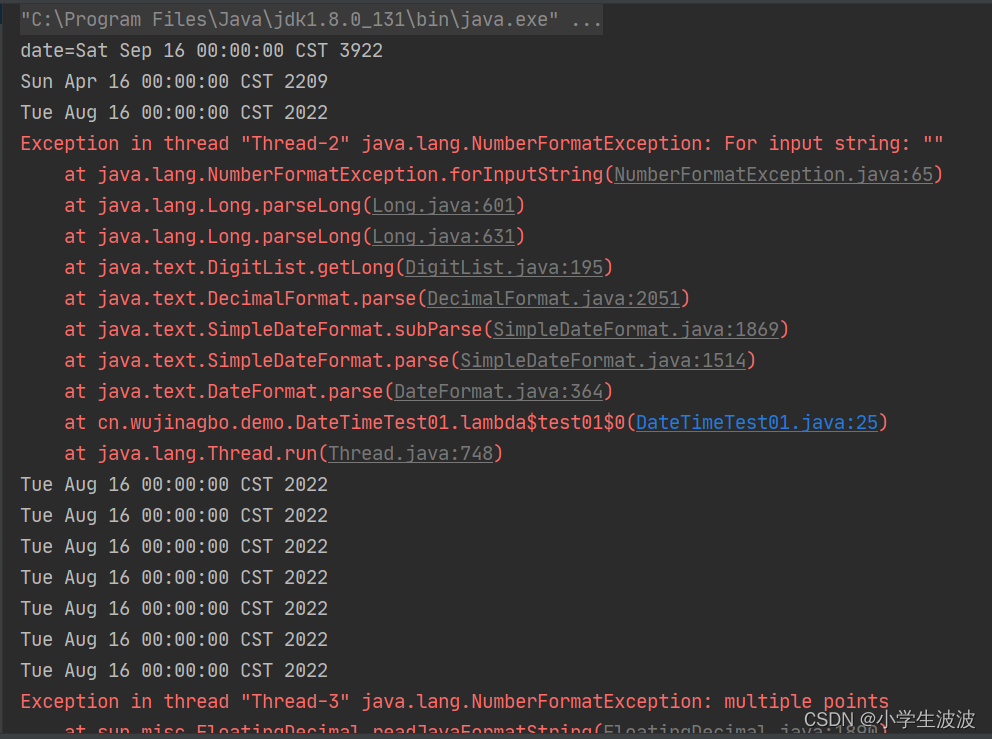Click 'at java.lang.Thread.run' text
This screenshot has width=992, height=739.
pyautogui.click(x=190, y=454)
